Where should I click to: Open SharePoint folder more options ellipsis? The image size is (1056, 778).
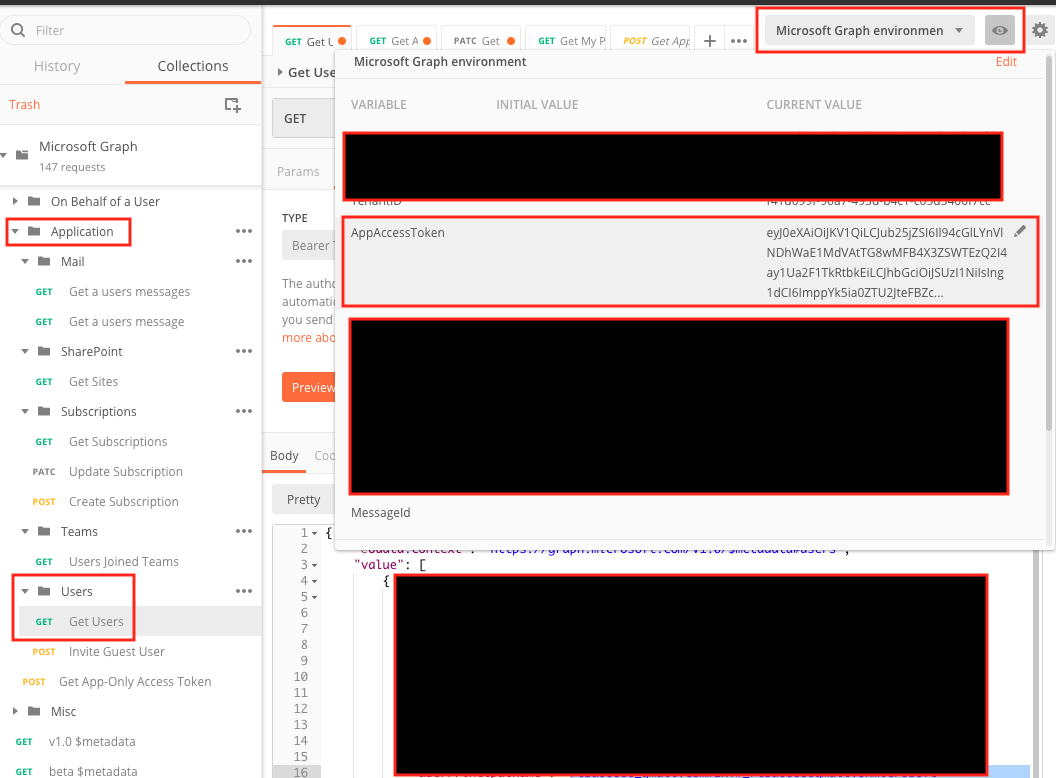(x=244, y=351)
